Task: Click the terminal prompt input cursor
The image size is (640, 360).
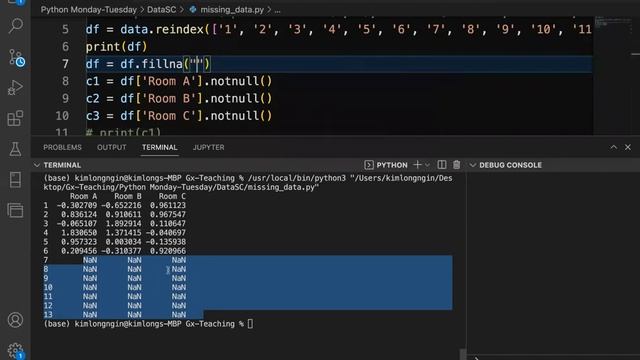Action: coord(250,324)
